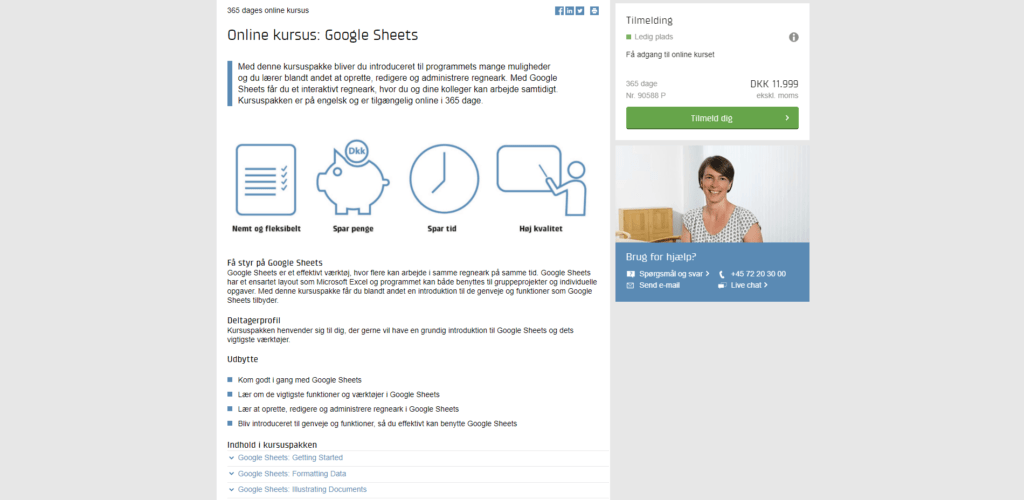The width and height of the screenshot is (1024, 500).
Task: Click the 'Deltagerprofil' heading
Action: coord(254,320)
